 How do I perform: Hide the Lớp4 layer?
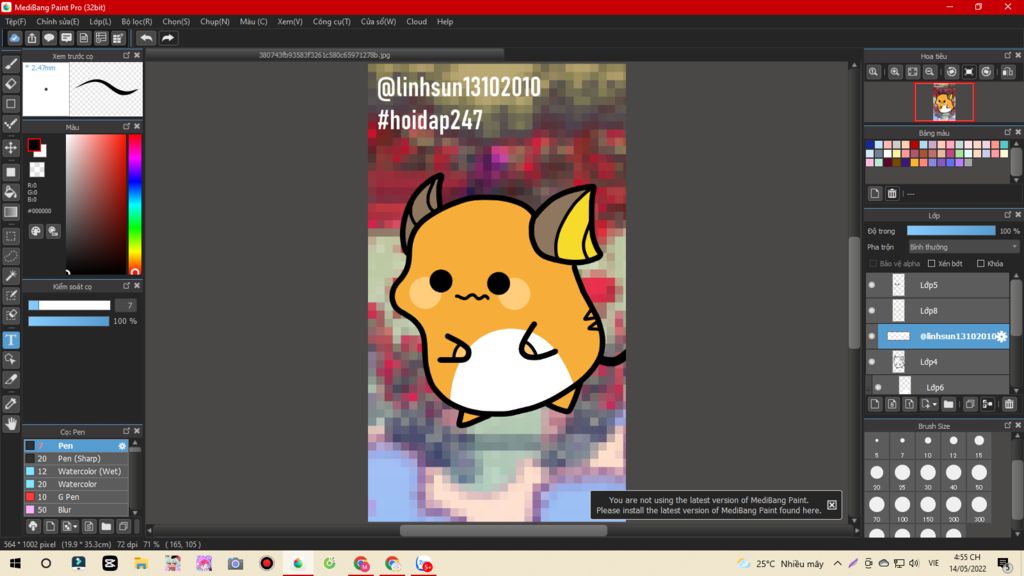click(x=872, y=362)
